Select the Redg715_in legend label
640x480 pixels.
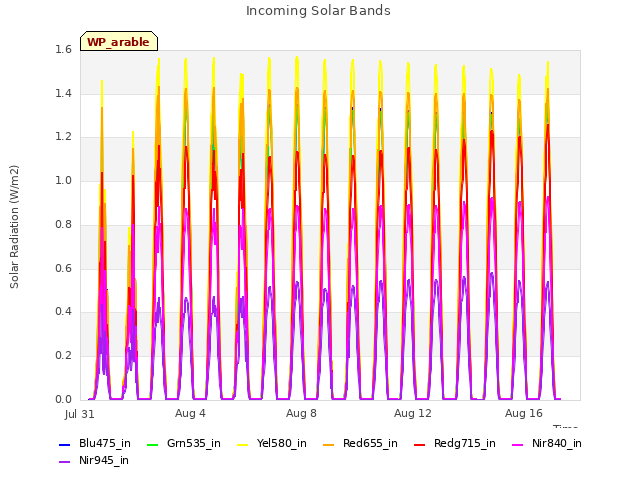[465, 444]
